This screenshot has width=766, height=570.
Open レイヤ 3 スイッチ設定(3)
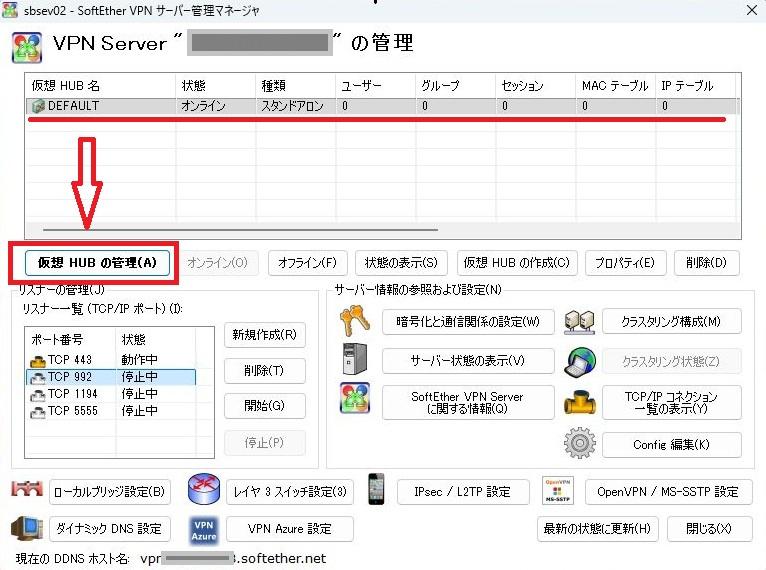pos(290,491)
